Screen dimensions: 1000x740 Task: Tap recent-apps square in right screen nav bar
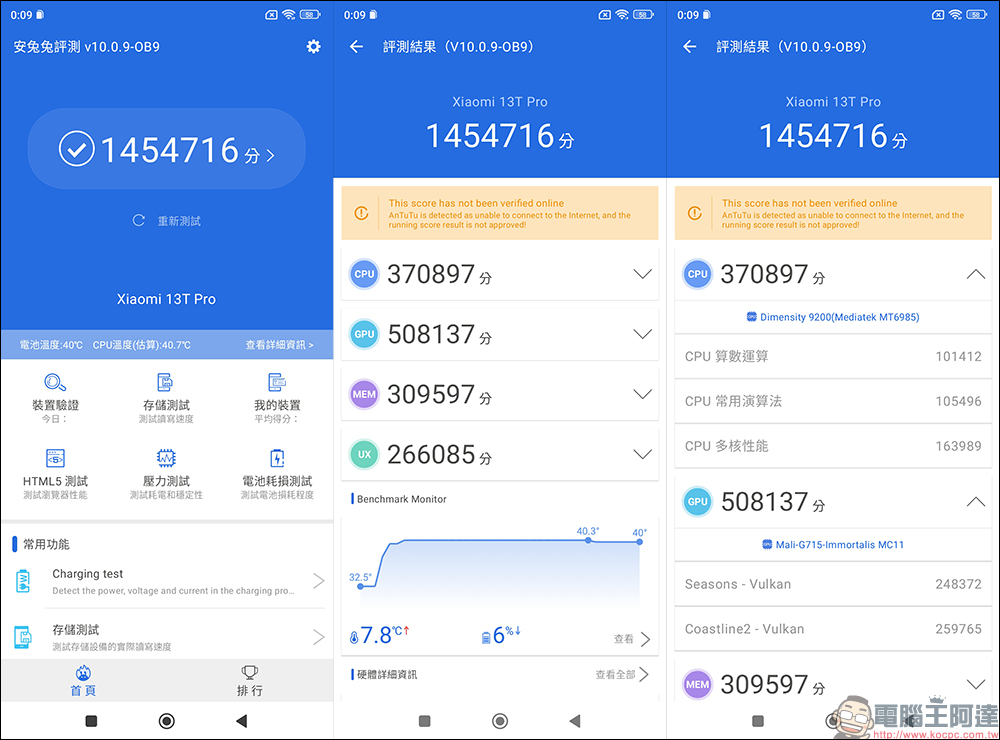(758, 721)
